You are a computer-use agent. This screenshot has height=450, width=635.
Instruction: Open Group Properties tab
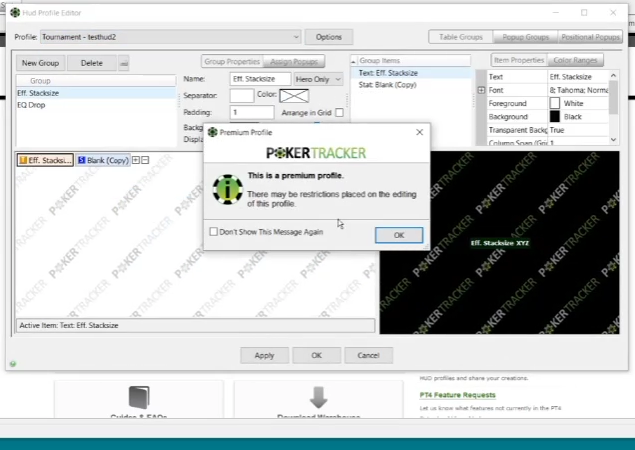click(x=232, y=62)
